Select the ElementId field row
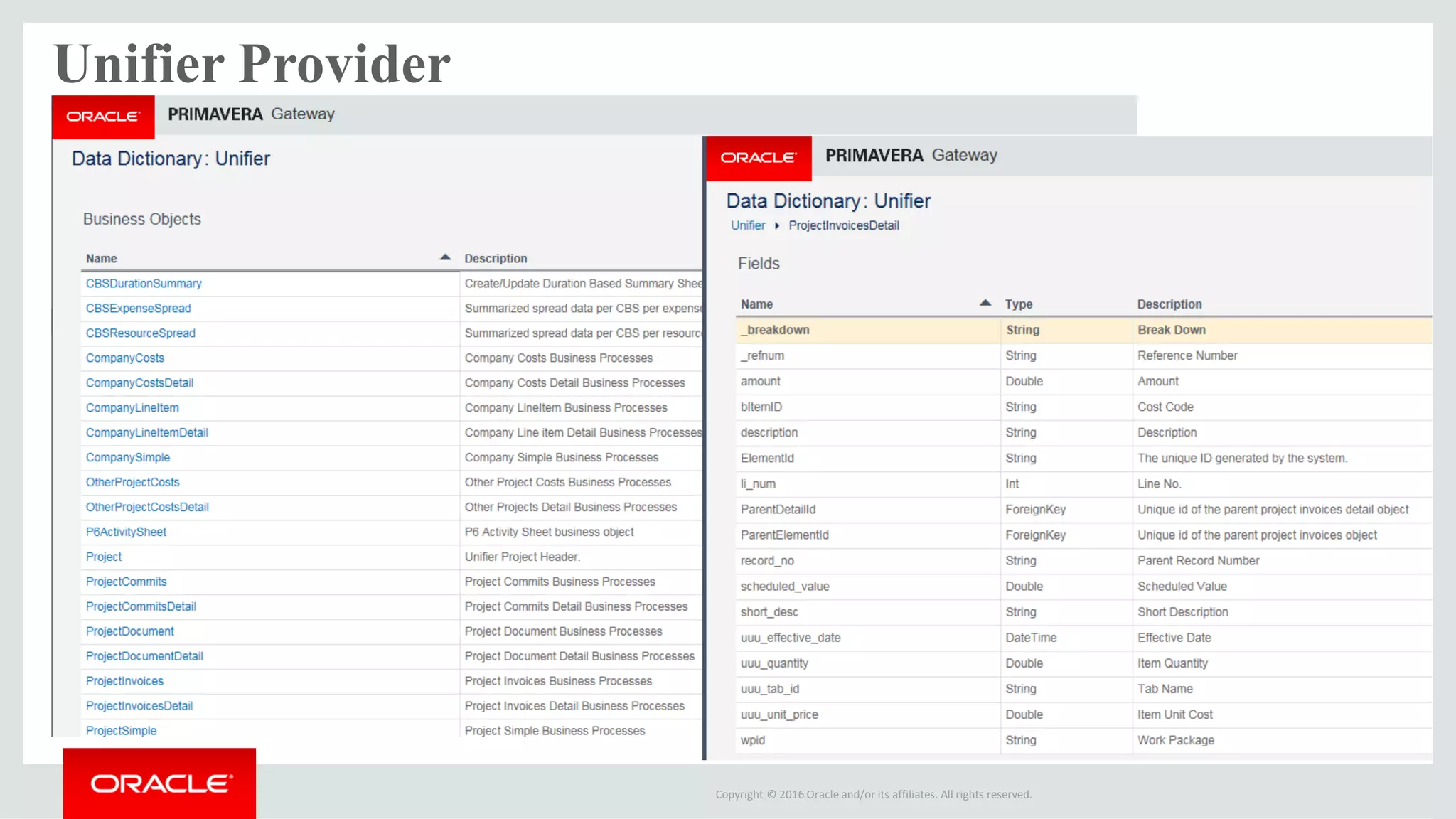The height and width of the screenshot is (819, 1456). point(1083,459)
